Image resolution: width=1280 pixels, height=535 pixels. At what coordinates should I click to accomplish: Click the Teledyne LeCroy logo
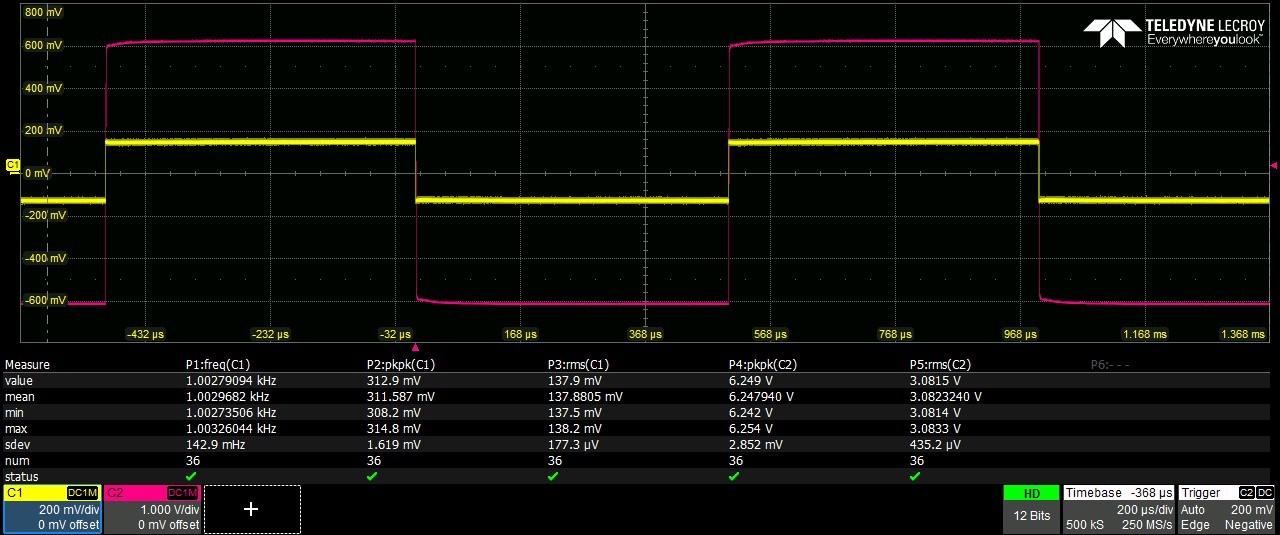1174,32
